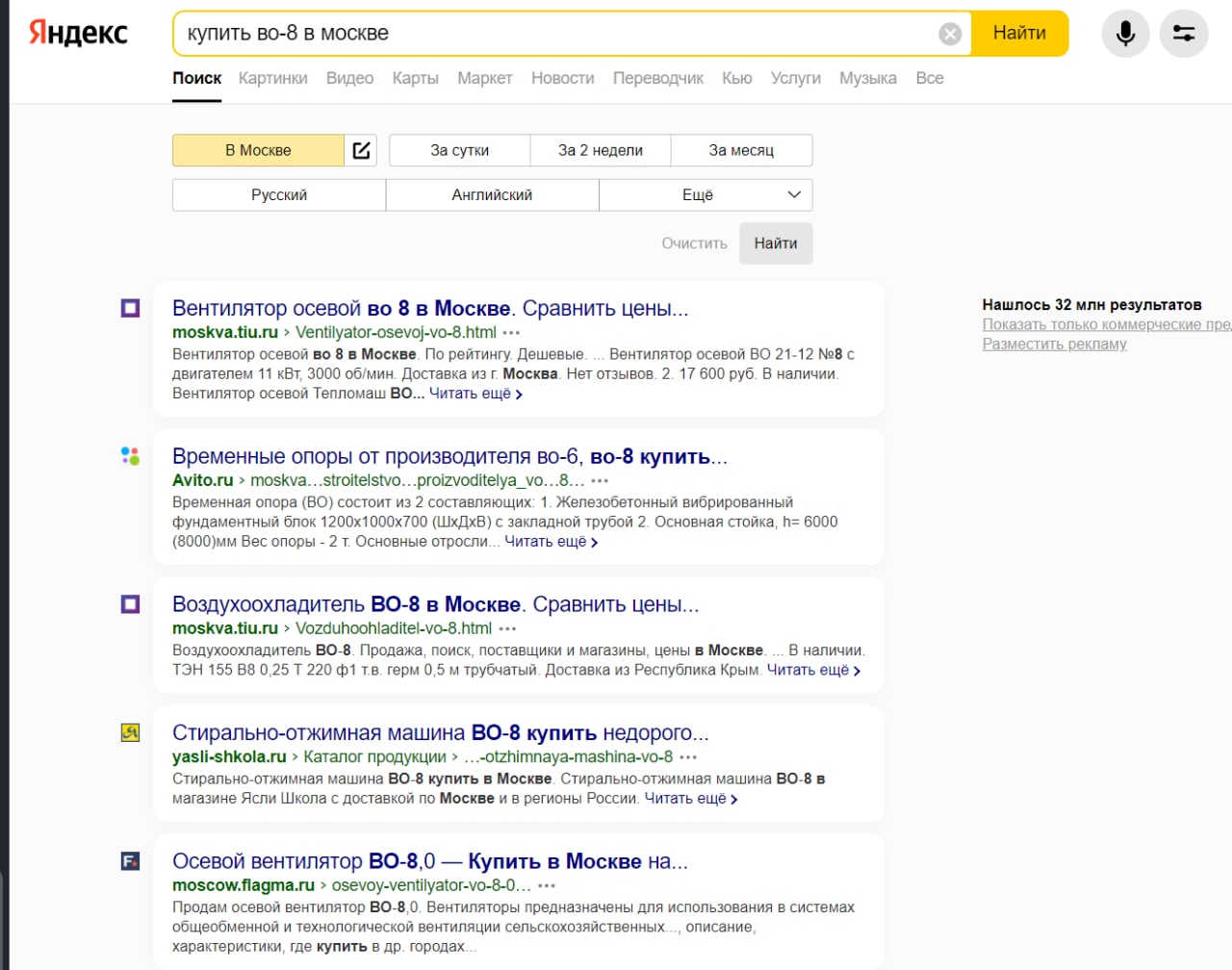Open the three-dot menu for Ventilyator-osevoj-vo-8.html
This screenshot has height=970, width=1232.
[511, 333]
